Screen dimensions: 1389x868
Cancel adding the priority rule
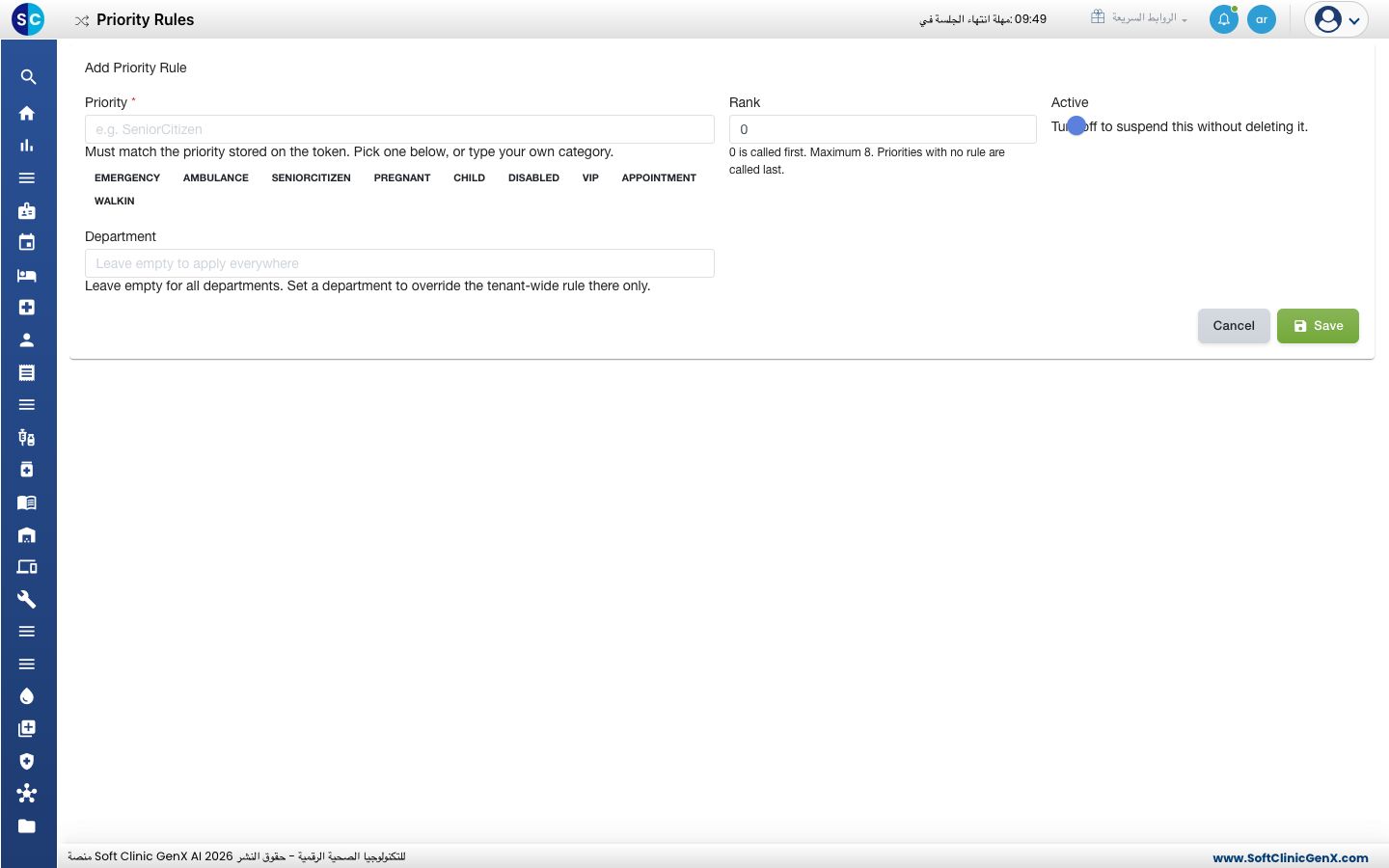coord(1234,326)
